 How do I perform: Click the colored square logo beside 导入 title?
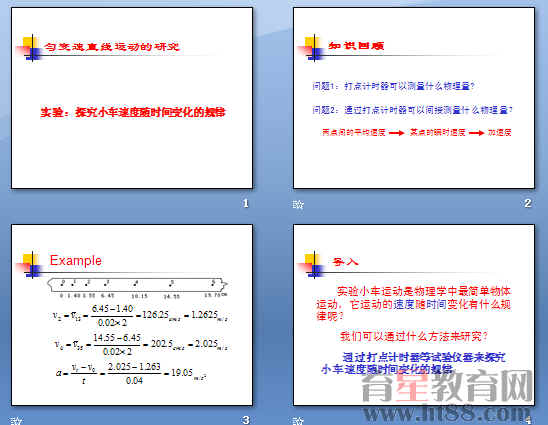click(312, 265)
